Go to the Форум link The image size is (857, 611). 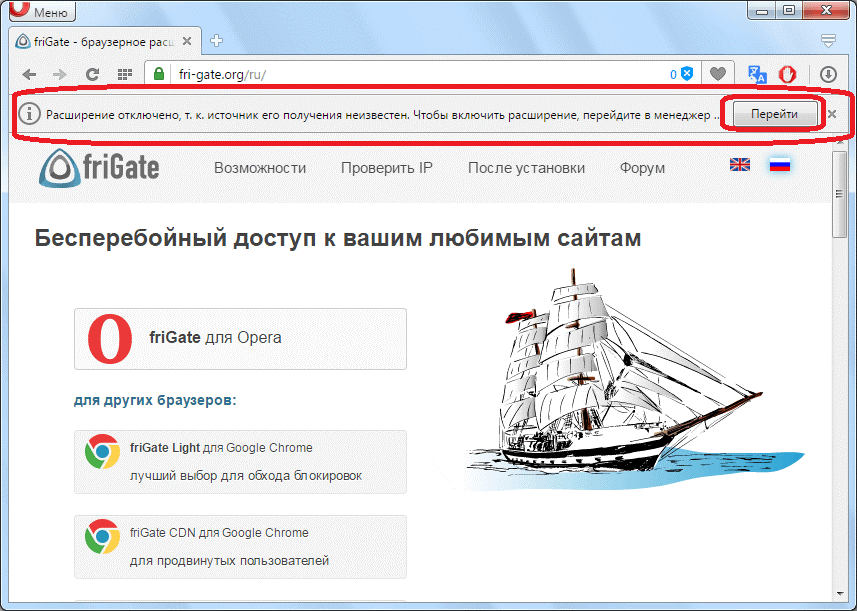(x=642, y=168)
